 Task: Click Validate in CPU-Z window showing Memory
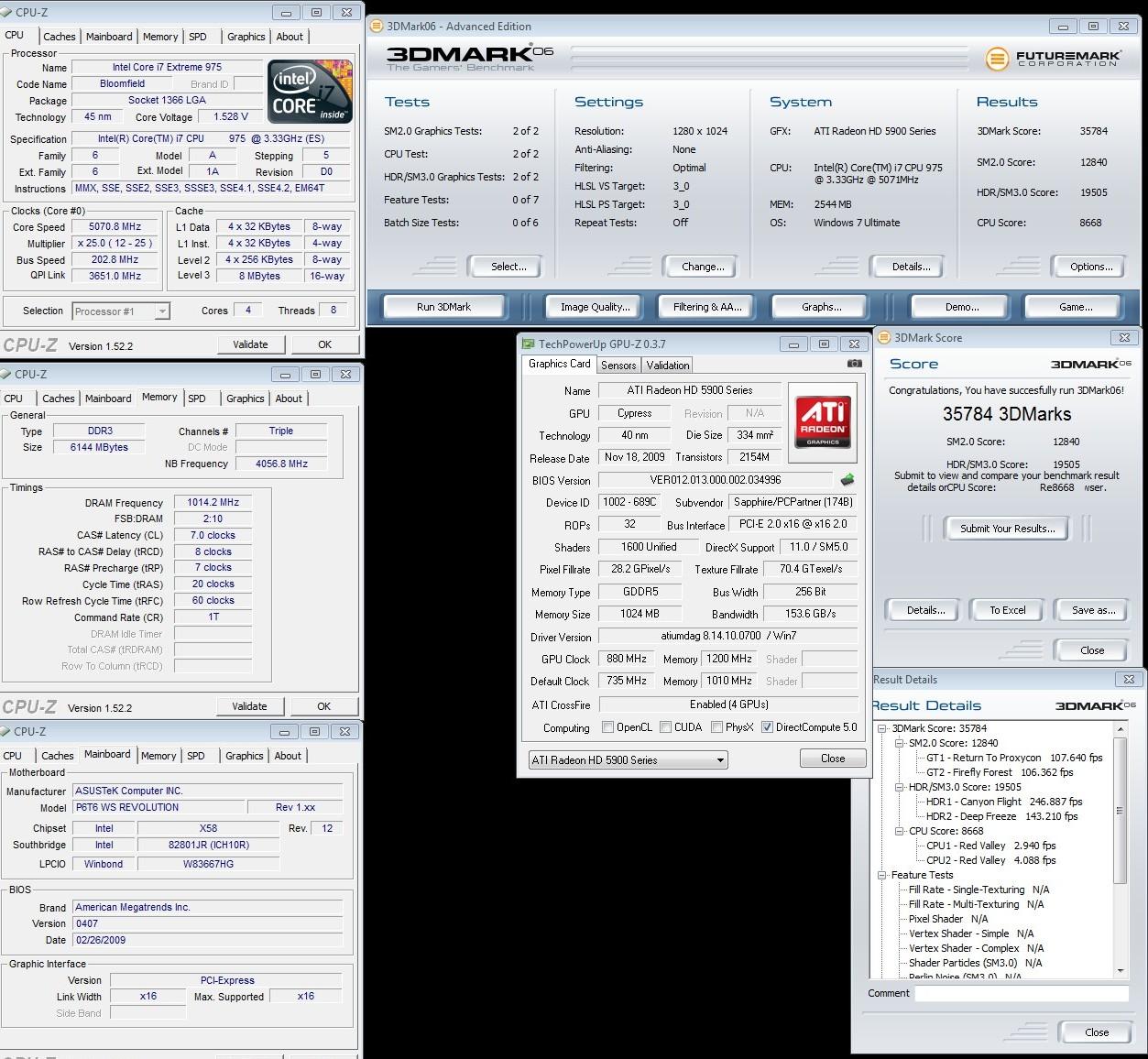click(x=249, y=706)
